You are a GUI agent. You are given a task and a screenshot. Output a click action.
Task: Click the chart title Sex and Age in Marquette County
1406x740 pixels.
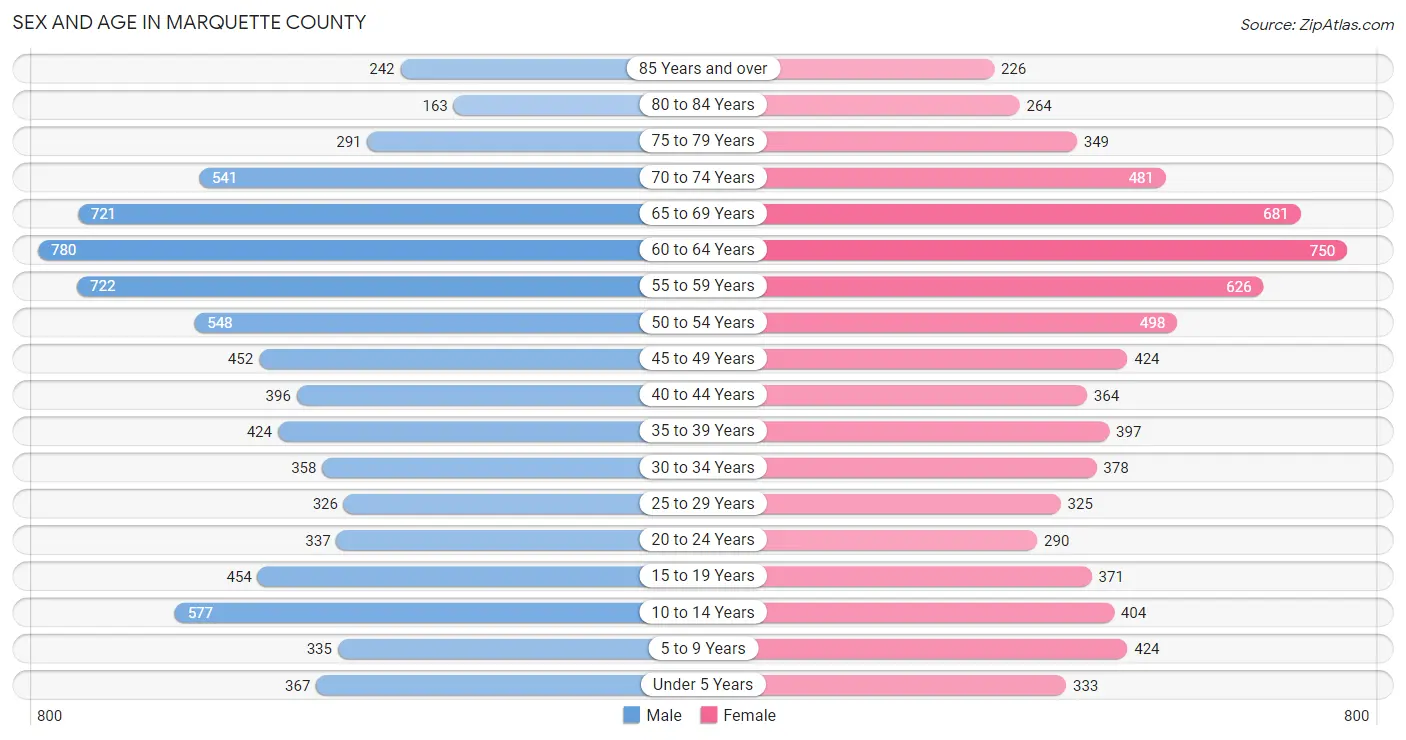pyautogui.click(x=189, y=22)
